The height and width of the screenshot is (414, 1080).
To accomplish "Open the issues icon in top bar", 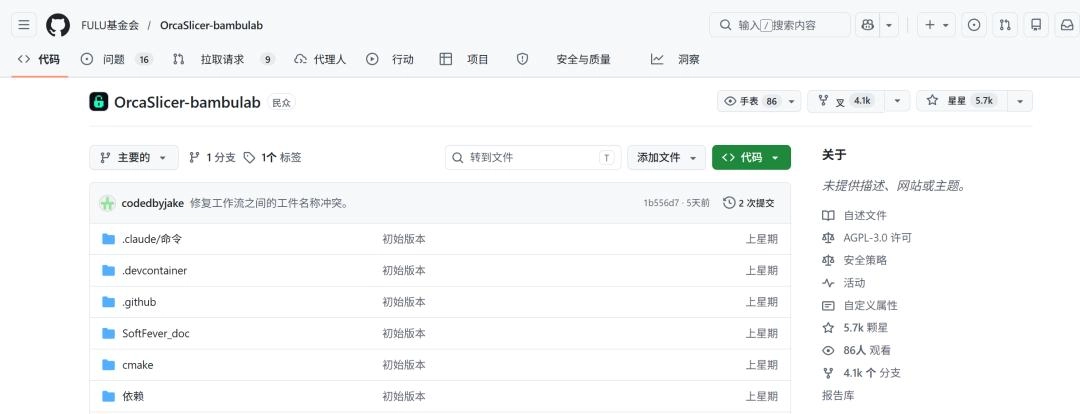I will [974, 25].
